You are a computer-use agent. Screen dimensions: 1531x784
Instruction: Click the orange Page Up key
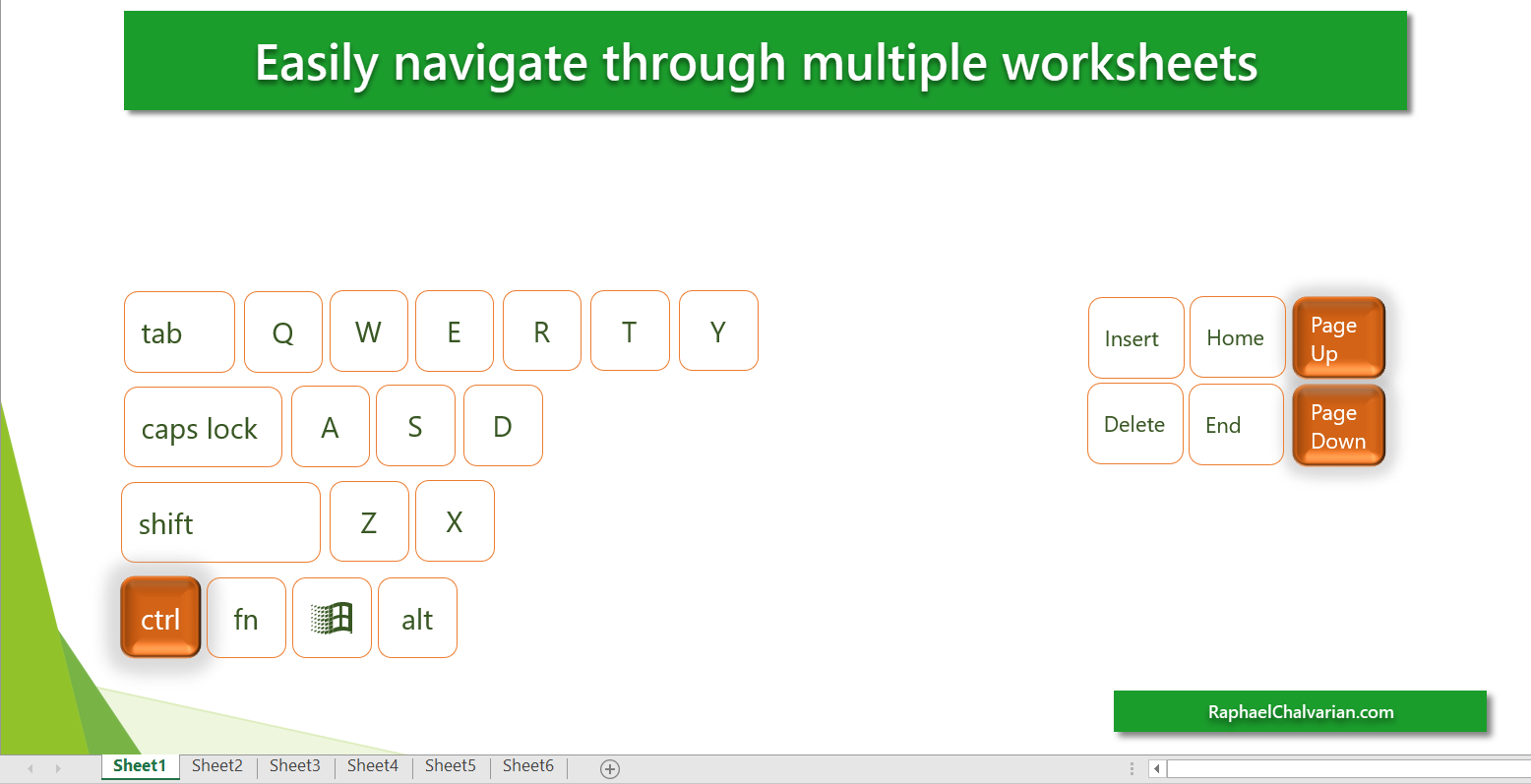(1338, 337)
